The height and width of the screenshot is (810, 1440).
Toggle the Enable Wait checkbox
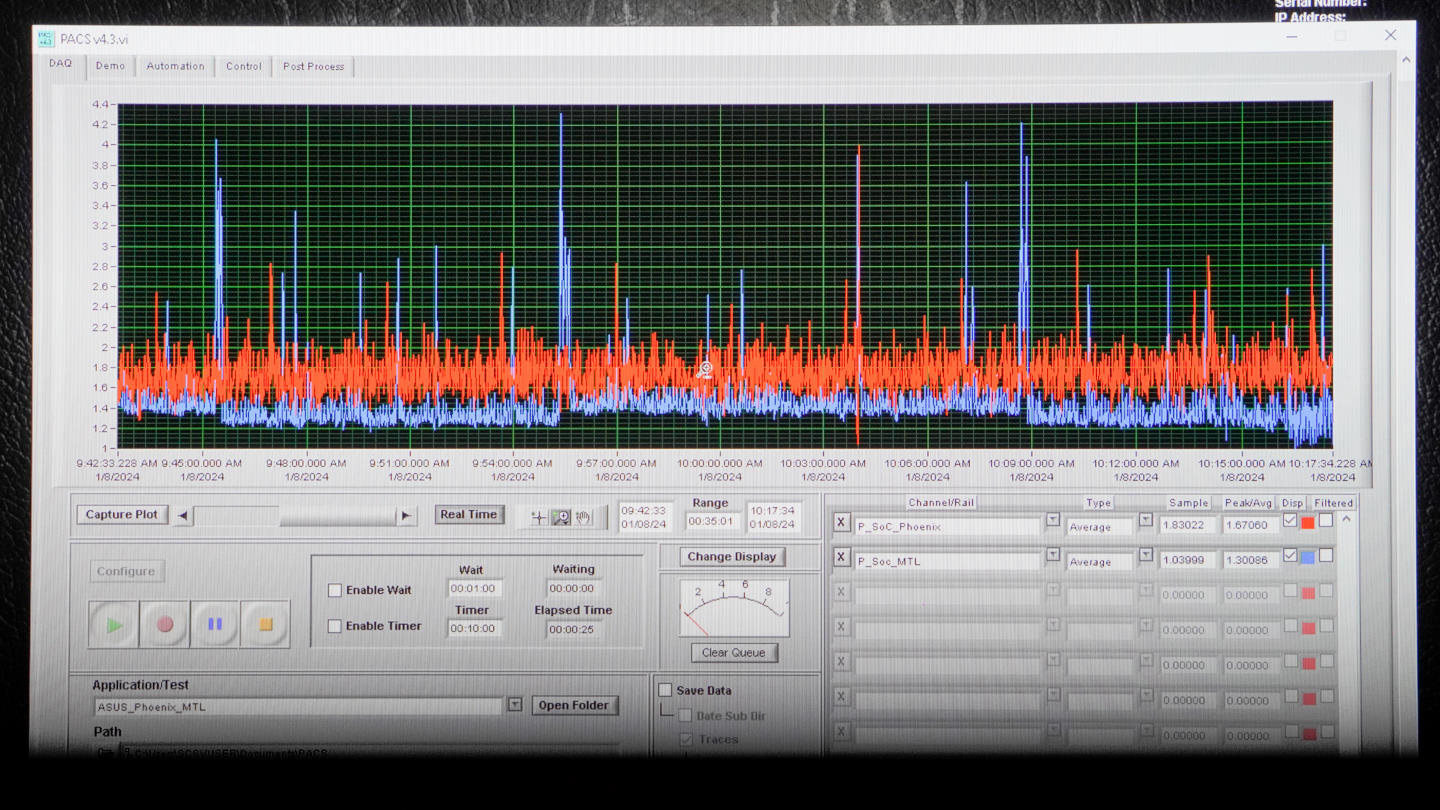[335, 590]
